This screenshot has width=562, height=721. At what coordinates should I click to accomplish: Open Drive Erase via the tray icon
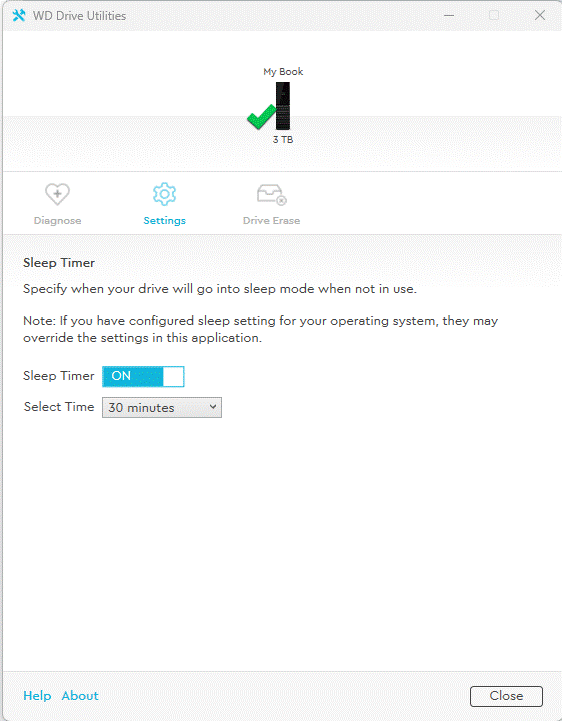(x=271, y=195)
